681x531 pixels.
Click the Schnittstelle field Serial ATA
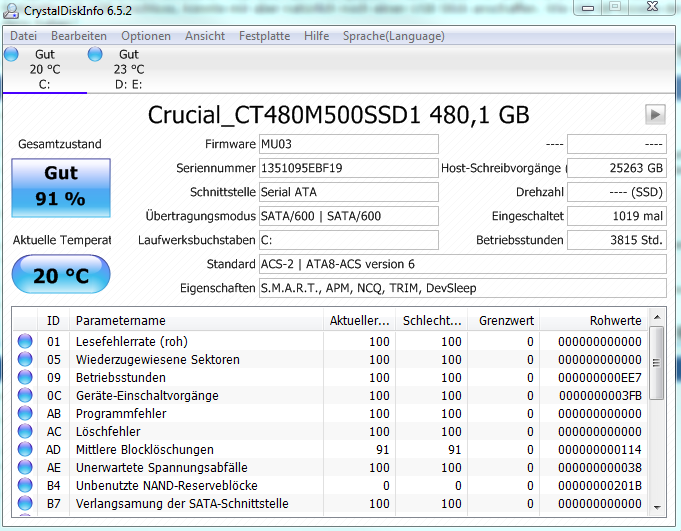(349, 192)
